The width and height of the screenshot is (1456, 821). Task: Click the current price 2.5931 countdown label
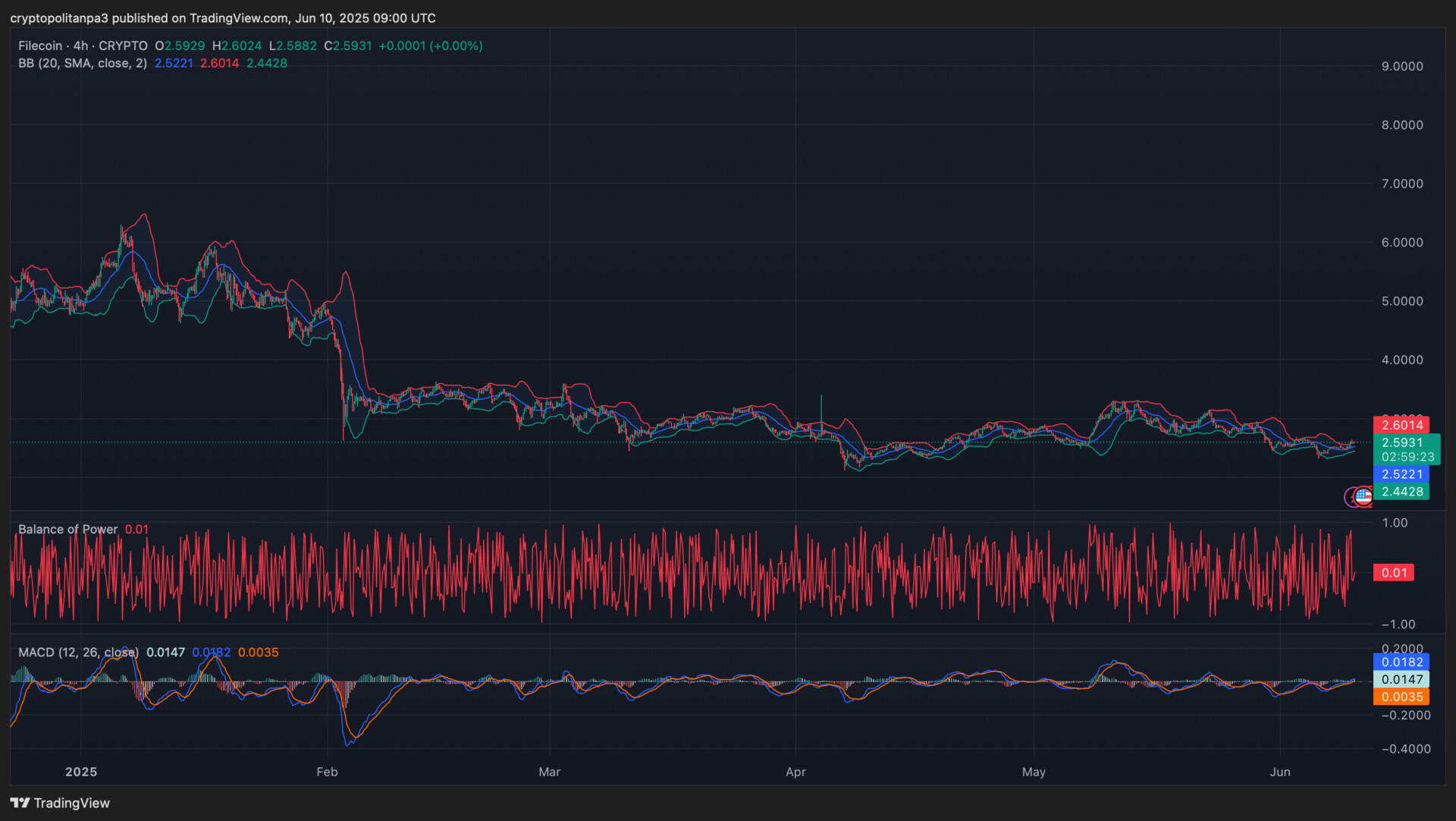pyautogui.click(x=1406, y=449)
